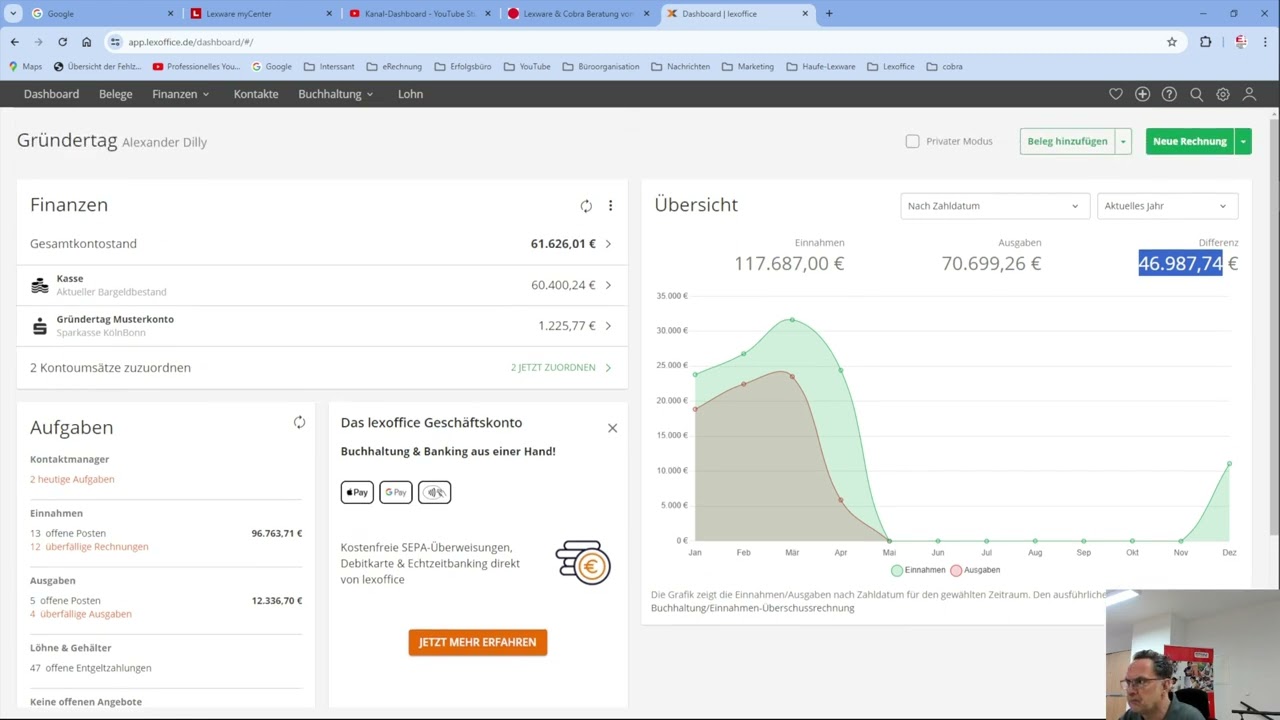The height and width of the screenshot is (720, 1280).
Task: Toggle the Ausgaben legend series
Action: click(975, 570)
